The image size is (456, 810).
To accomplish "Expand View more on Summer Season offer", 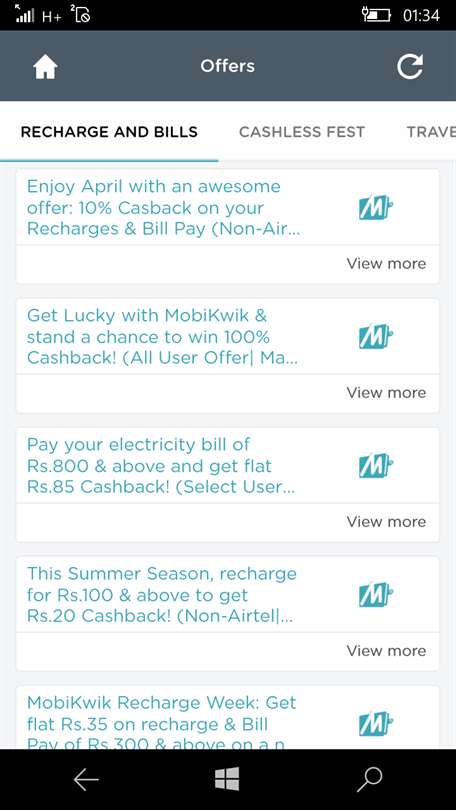I will (x=386, y=651).
